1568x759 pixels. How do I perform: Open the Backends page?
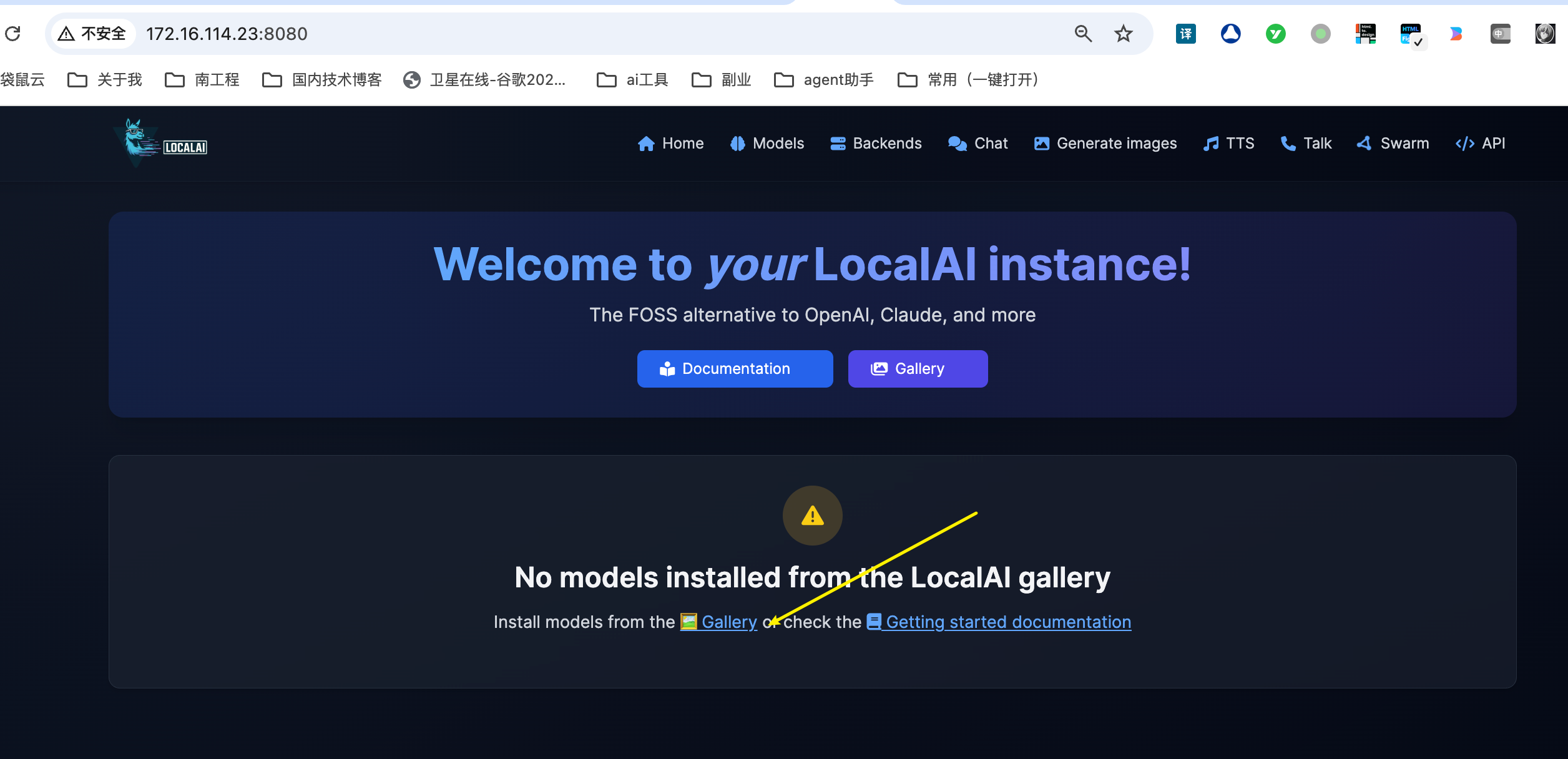[876, 144]
